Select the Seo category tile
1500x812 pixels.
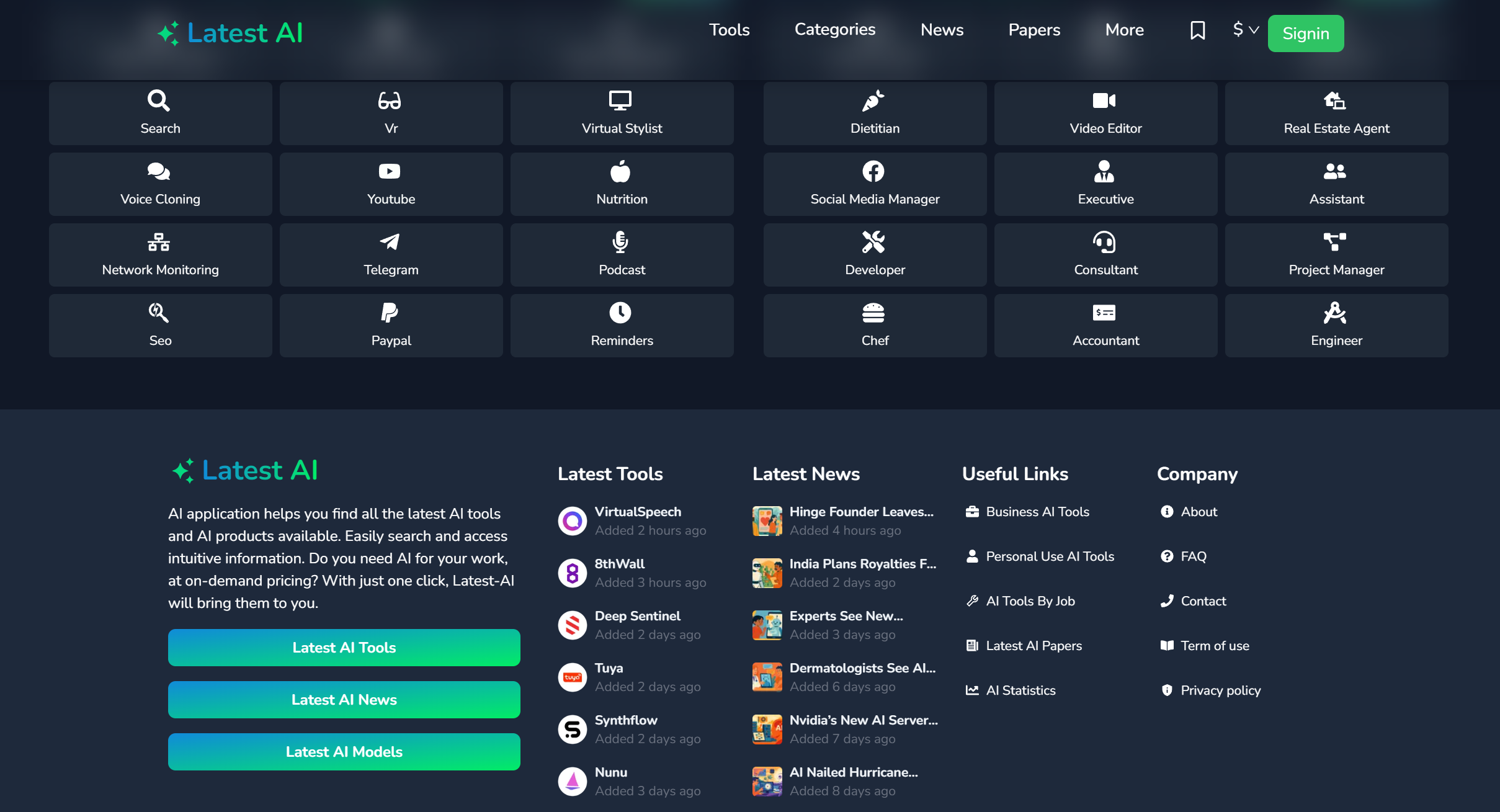(160, 326)
